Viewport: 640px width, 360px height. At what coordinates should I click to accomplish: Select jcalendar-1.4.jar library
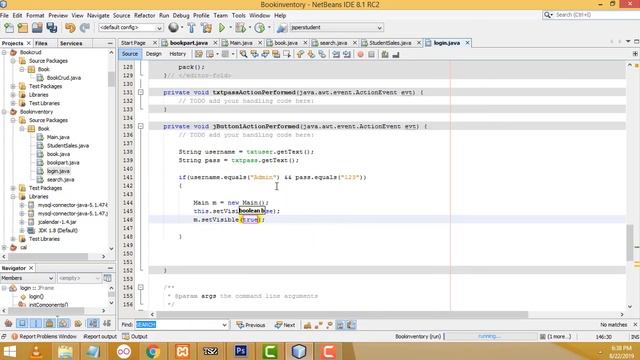[x=57, y=222]
